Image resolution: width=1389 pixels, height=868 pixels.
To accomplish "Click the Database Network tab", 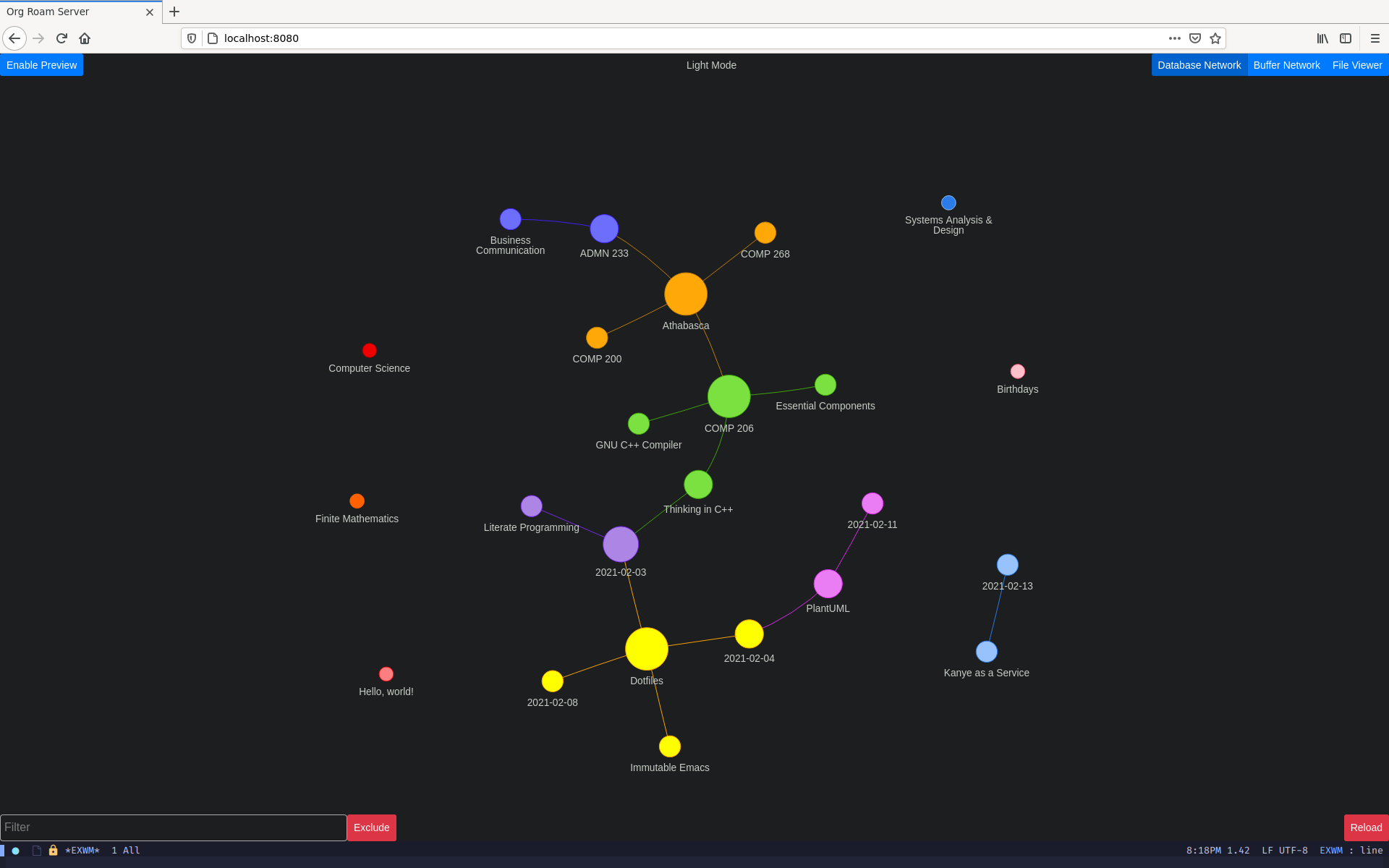I will (1199, 64).
